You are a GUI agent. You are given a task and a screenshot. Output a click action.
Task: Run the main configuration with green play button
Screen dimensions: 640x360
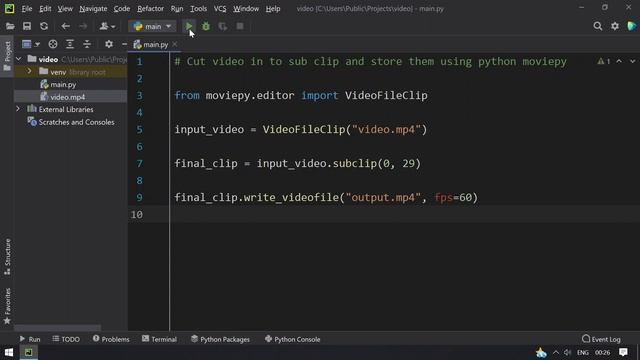click(189, 27)
